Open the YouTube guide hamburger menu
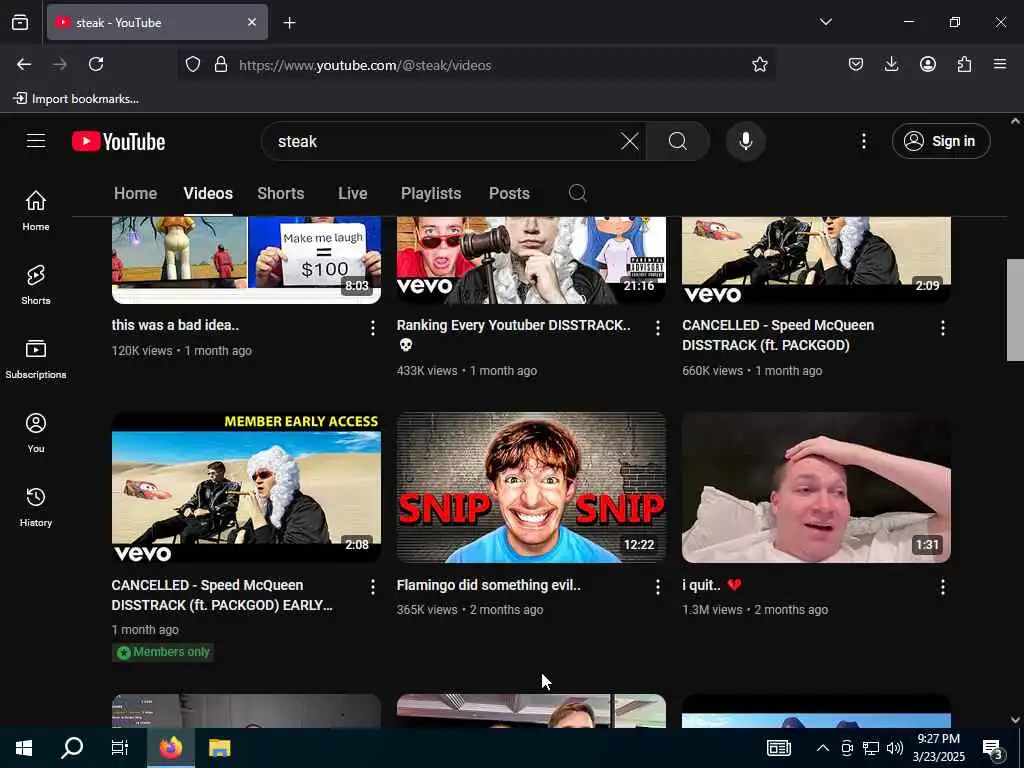 point(36,141)
